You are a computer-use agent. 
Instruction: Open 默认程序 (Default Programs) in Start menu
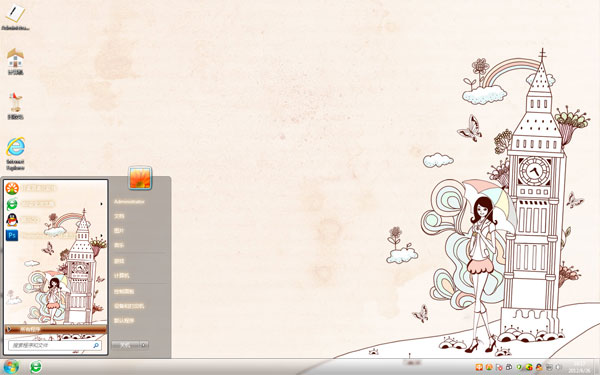124,321
